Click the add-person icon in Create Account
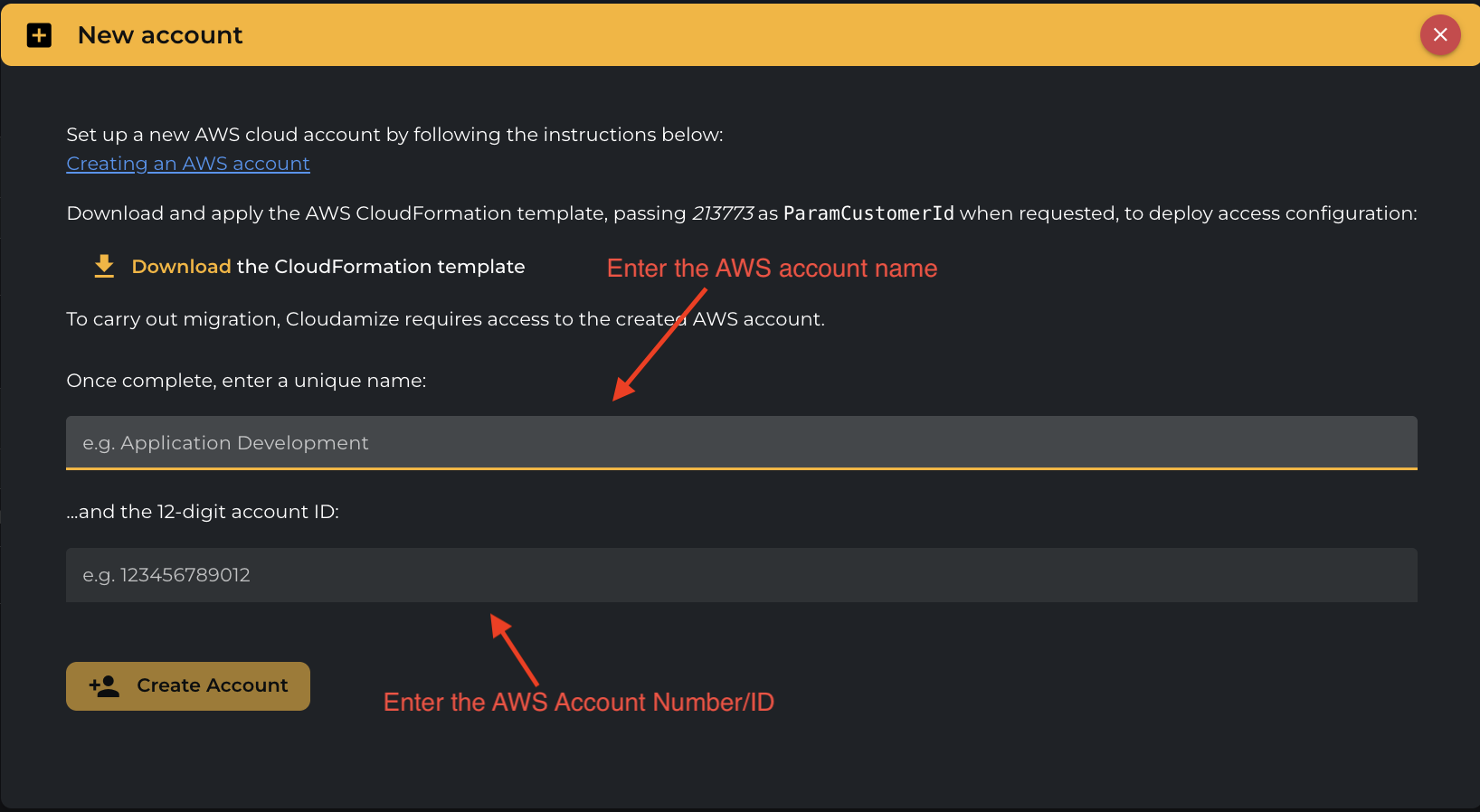Image resolution: width=1480 pixels, height=812 pixels. click(x=104, y=686)
